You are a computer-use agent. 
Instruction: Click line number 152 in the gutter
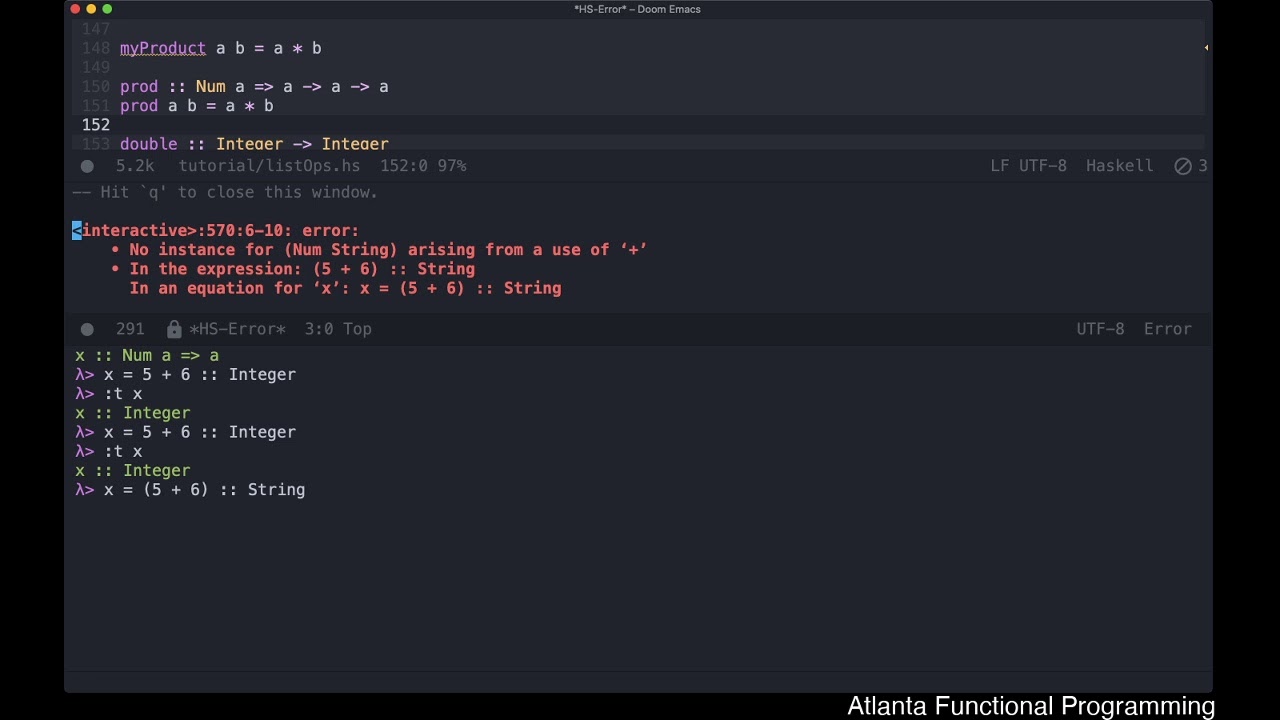click(96, 125)
